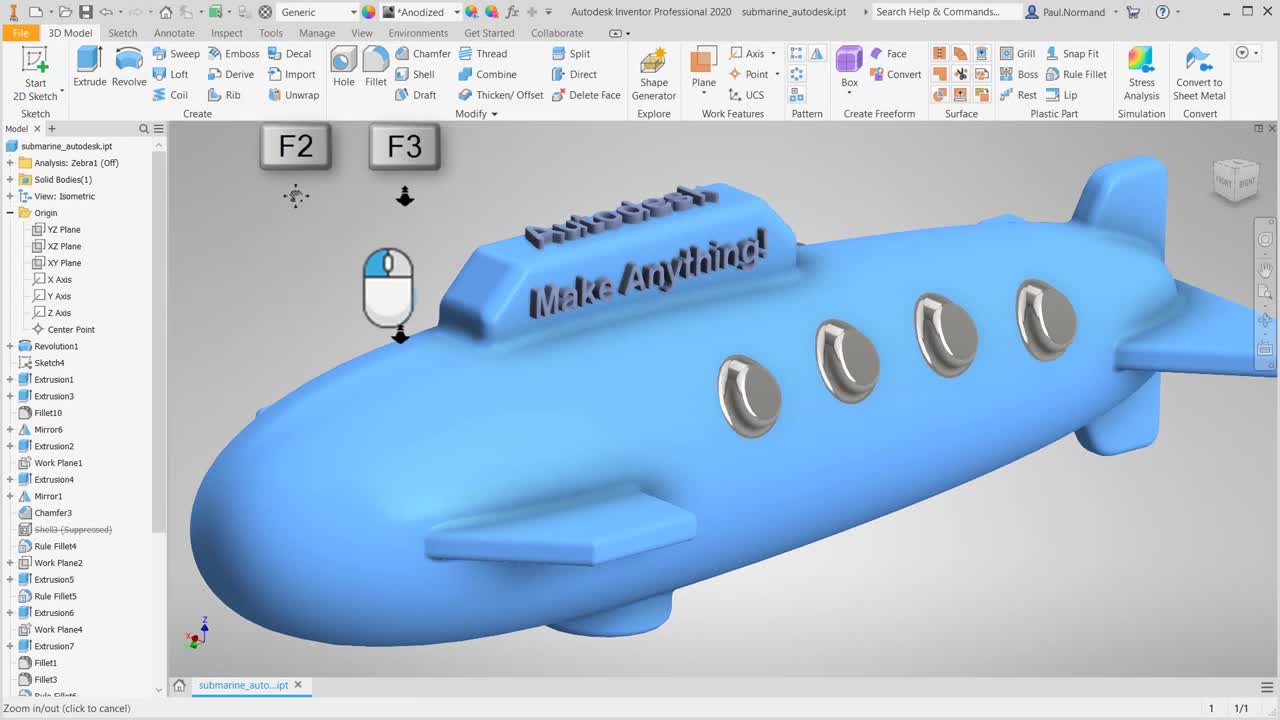
Task: Select the Revolve tool
Action: (129, 67)
